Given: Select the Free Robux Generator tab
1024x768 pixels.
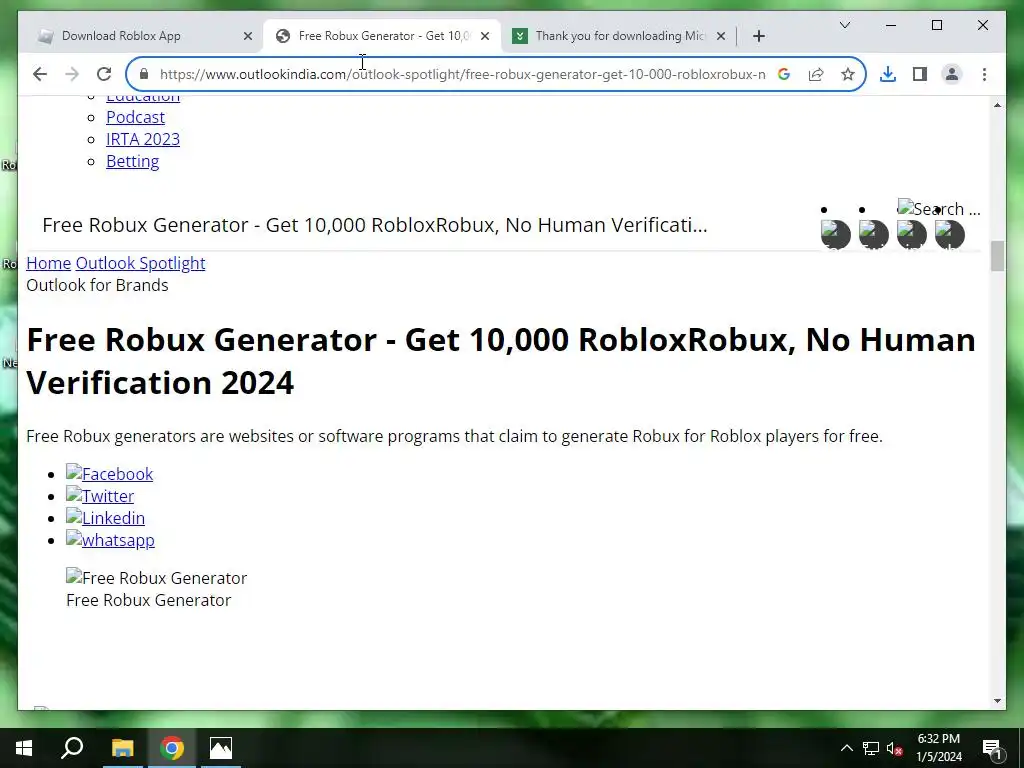Looking at the screenshot, I should [382, 36].
